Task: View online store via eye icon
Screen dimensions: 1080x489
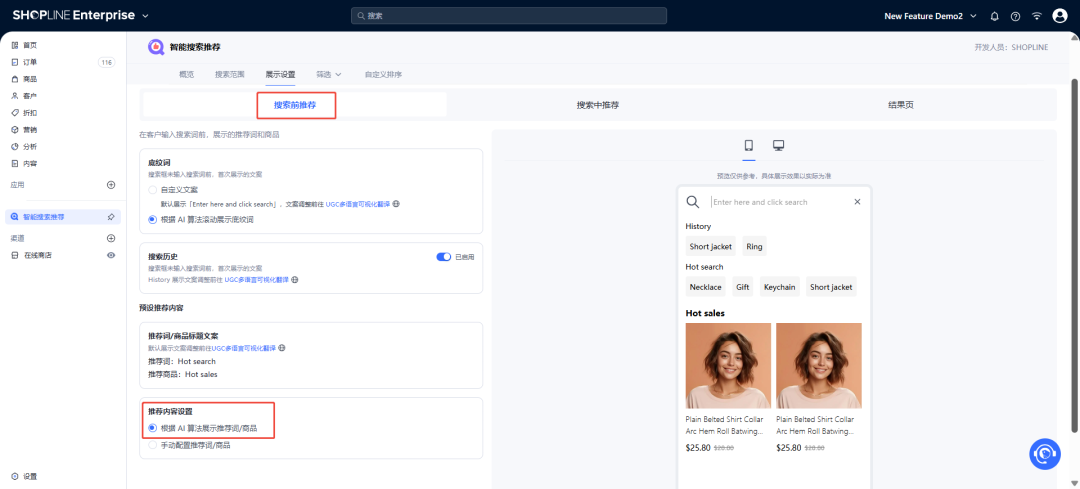Action: [111, 256]
